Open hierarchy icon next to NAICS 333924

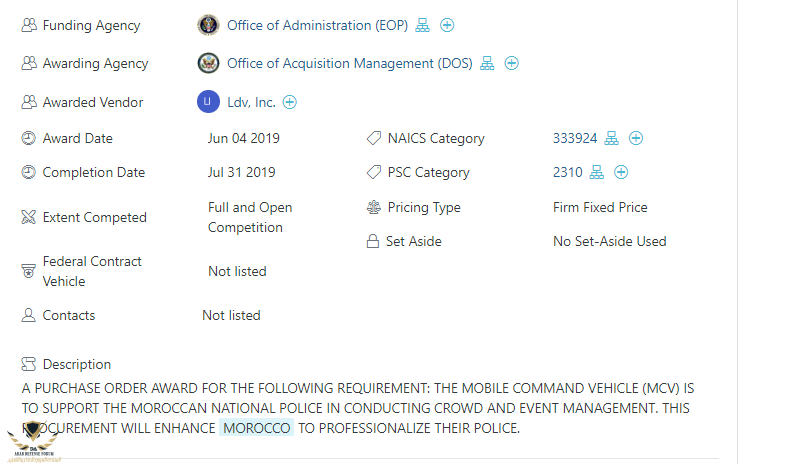[x=611, y=138]
